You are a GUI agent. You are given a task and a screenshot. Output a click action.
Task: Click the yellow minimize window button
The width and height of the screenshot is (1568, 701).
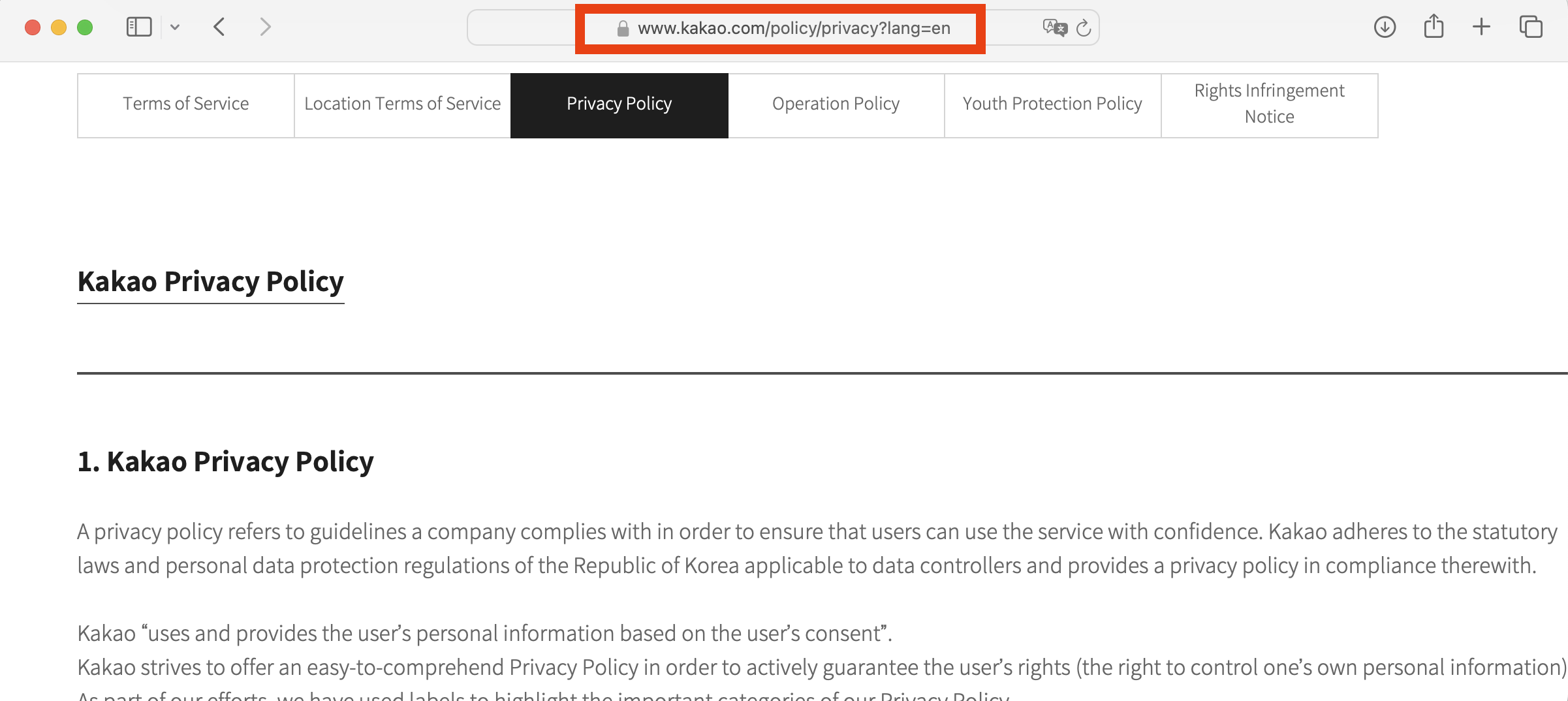(x=59, y=27)
